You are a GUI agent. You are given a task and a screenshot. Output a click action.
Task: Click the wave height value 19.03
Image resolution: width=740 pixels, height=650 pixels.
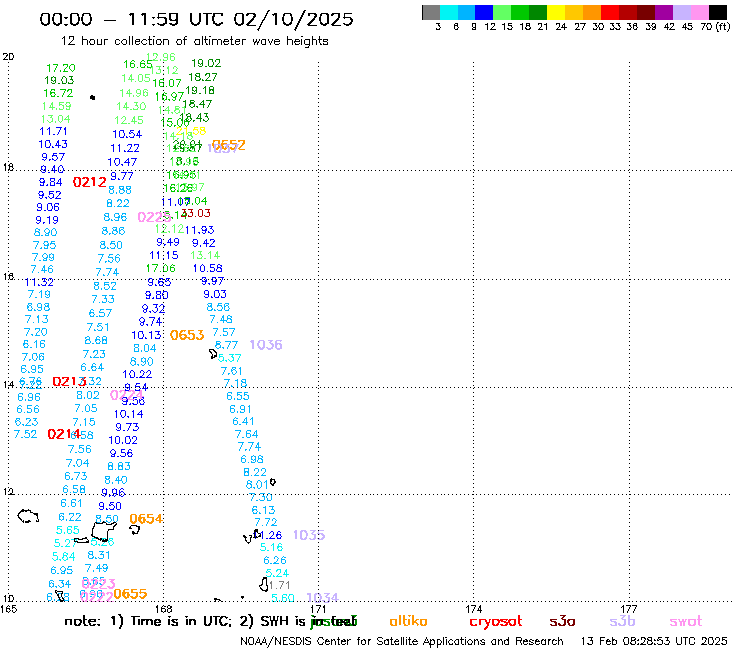pyautogui.click(x=59, y=80)
